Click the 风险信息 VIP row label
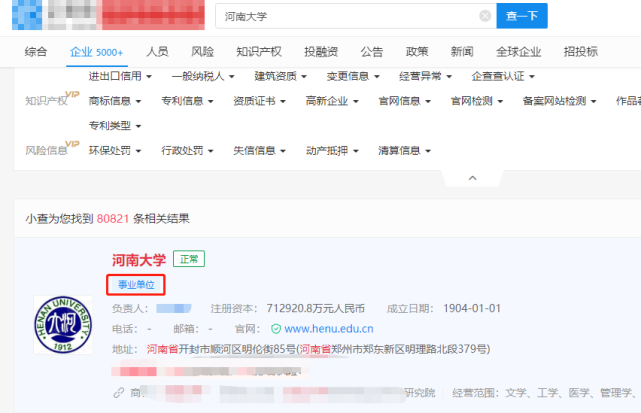The image size is (641, 413). [x=52, y=148]
